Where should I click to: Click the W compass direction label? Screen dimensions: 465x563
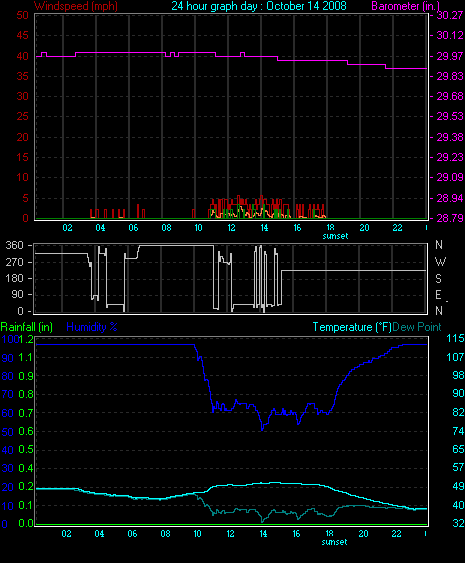(440, 262)
